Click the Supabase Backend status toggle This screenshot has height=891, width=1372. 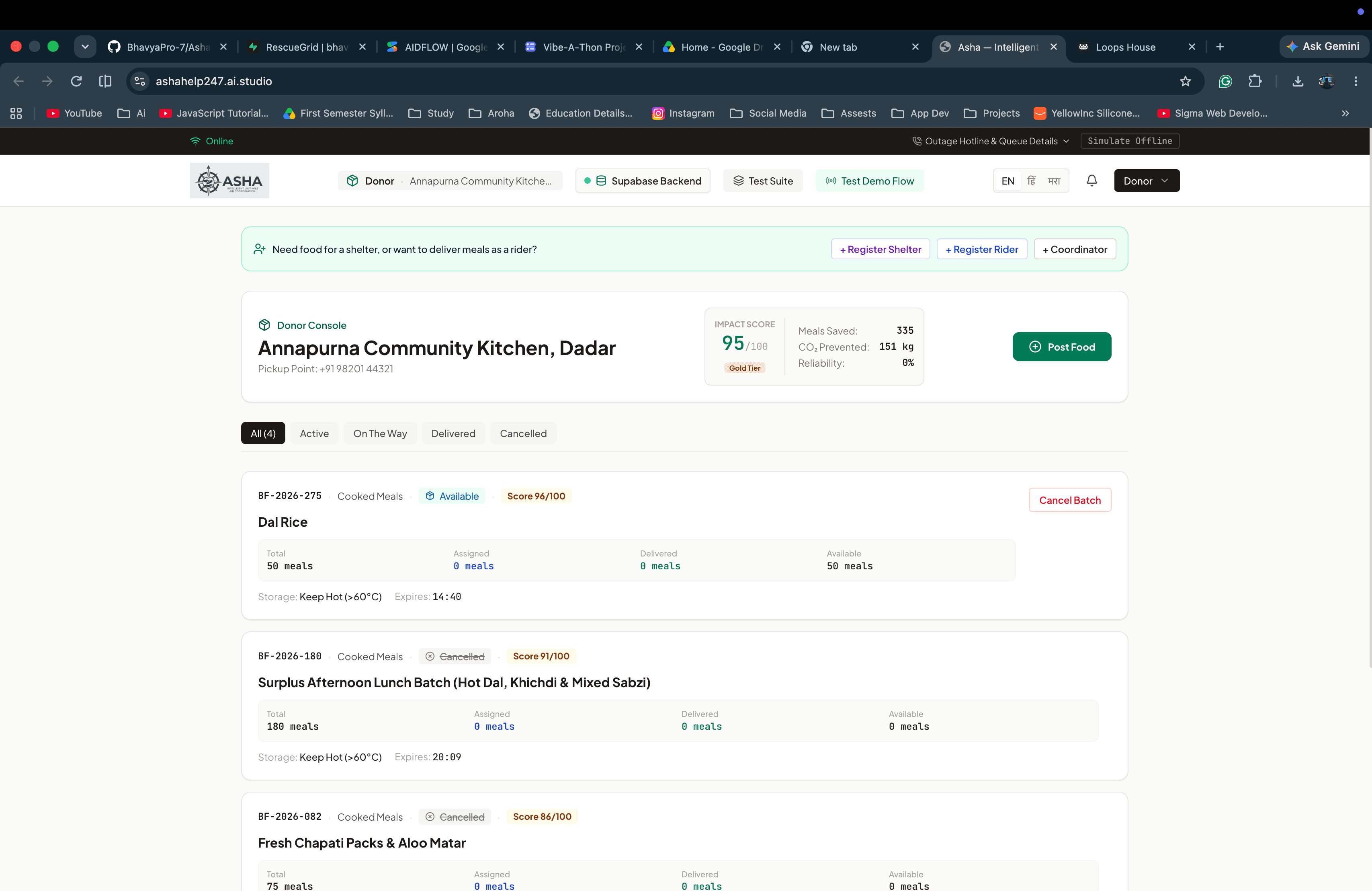[x=642, y=181]
